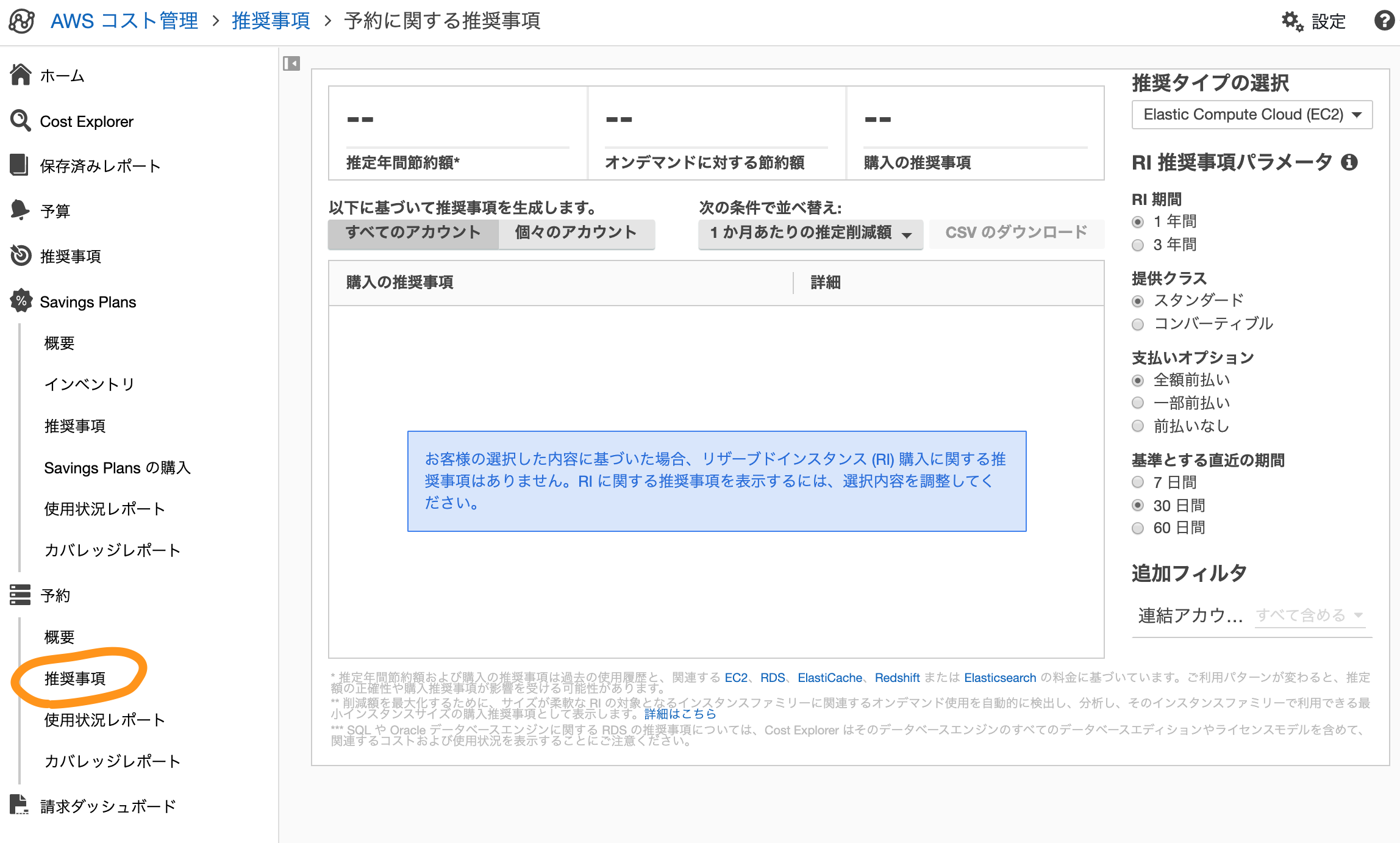
Task: Select the スタンダード offering class radio
Action: pos(1138,301)
